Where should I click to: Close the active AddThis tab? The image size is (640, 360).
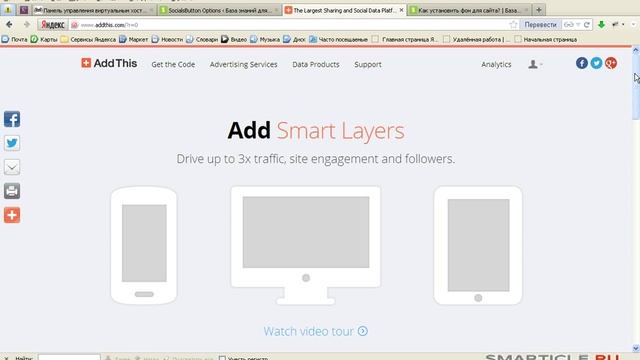tap(401, 10)
